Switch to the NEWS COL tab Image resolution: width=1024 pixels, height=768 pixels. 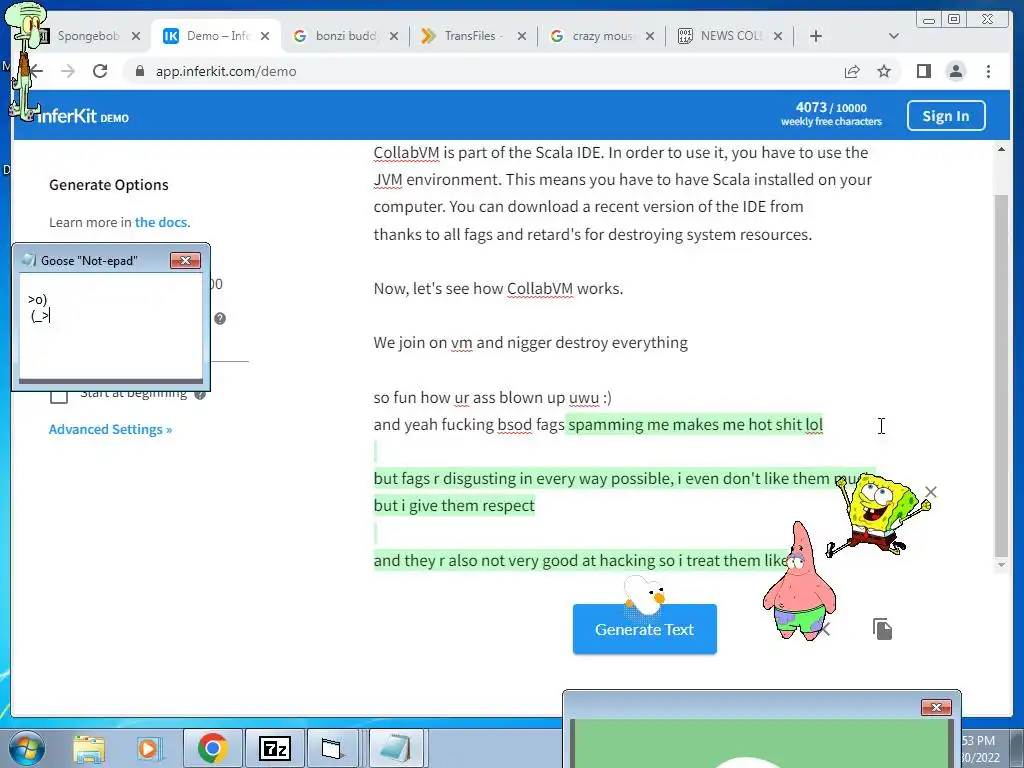(x=729, y=36)
